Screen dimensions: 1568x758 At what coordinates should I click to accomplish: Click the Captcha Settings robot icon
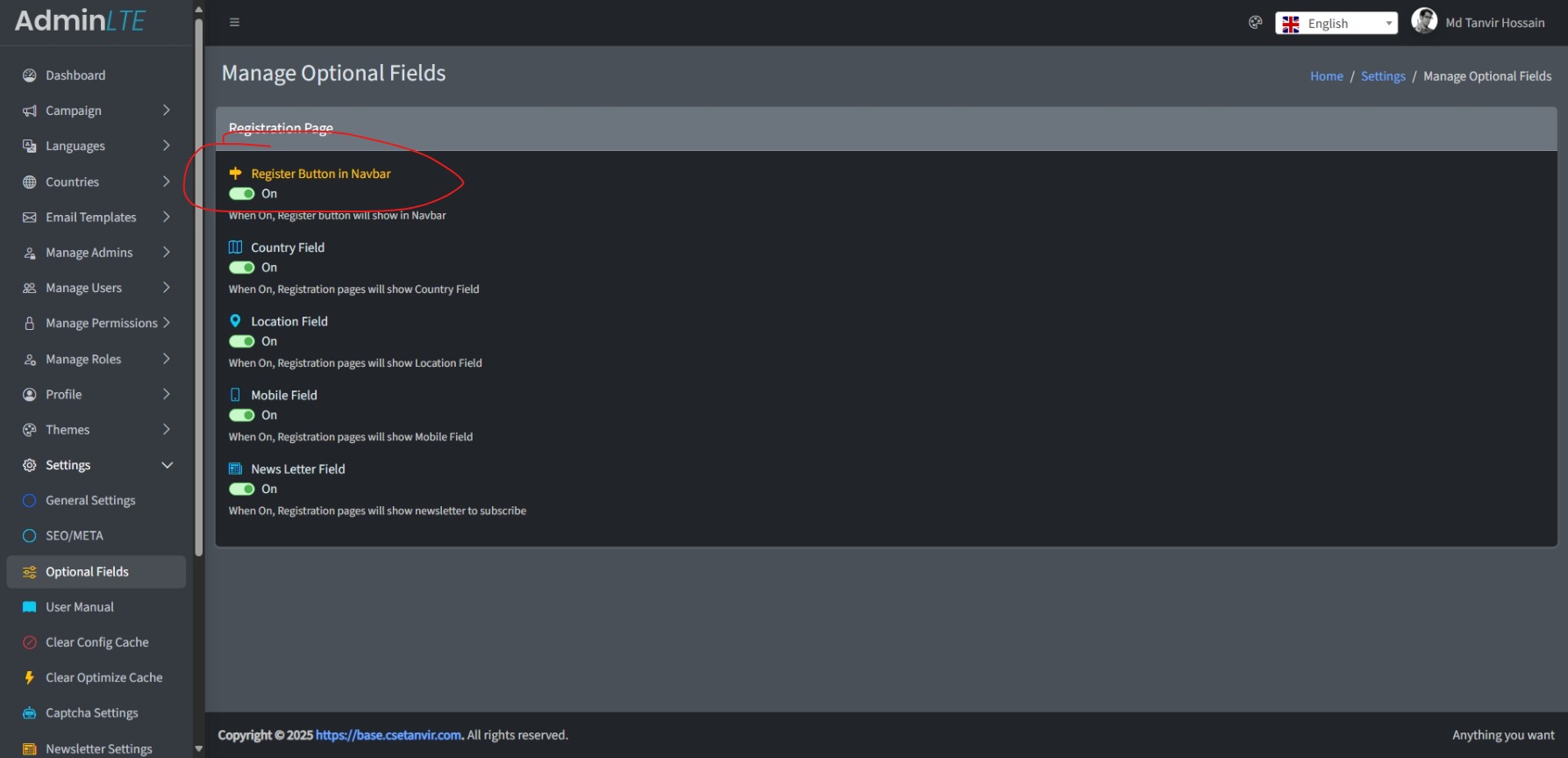(x=29, y=713)
